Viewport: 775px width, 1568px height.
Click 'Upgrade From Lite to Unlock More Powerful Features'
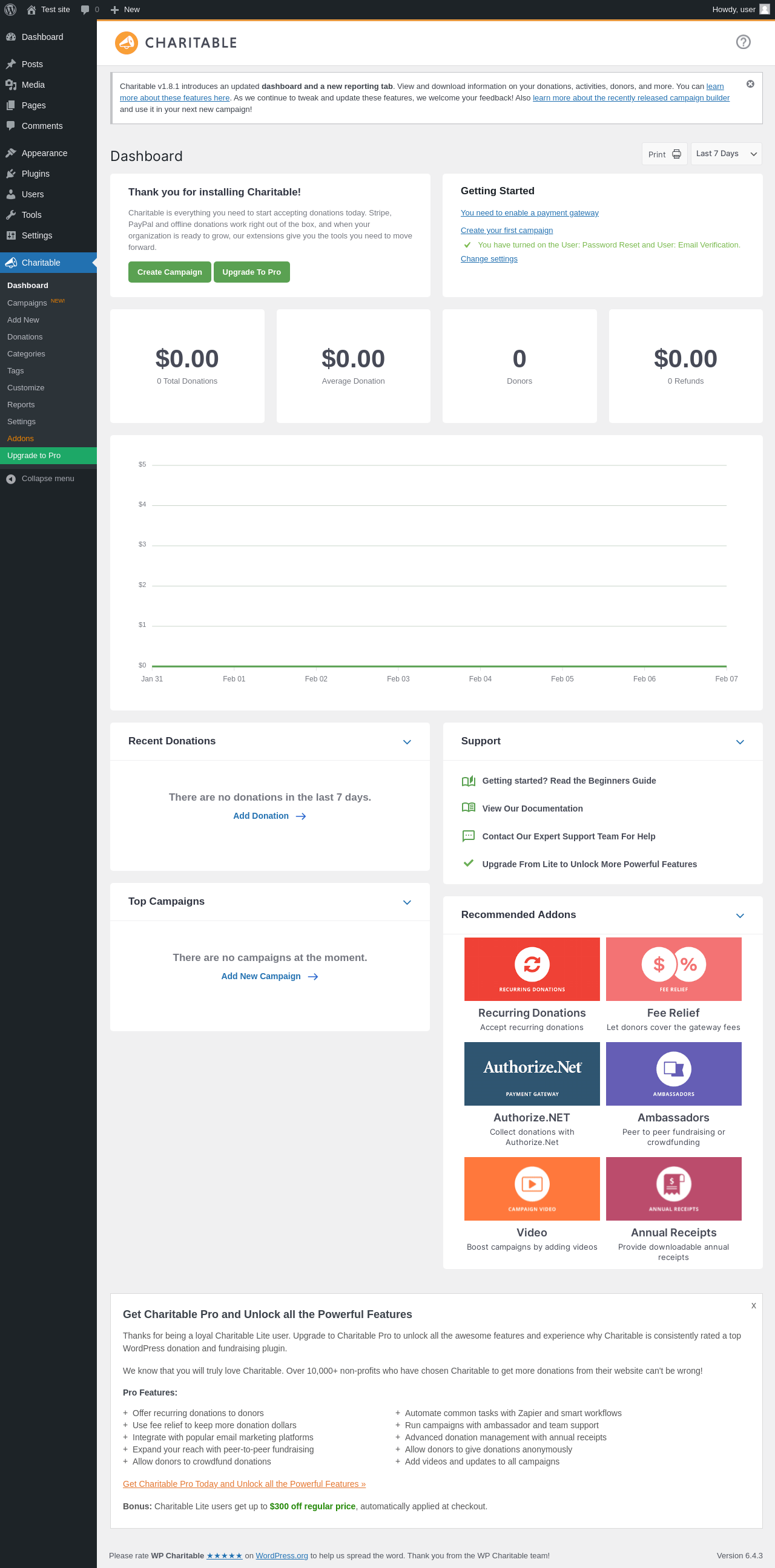pyautogui.click(x=589, y=864)
